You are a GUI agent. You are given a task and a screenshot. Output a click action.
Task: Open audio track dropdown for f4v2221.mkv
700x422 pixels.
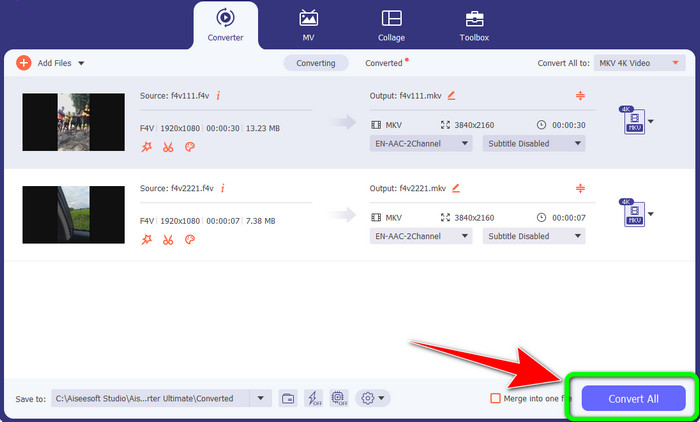click(421, 236)
